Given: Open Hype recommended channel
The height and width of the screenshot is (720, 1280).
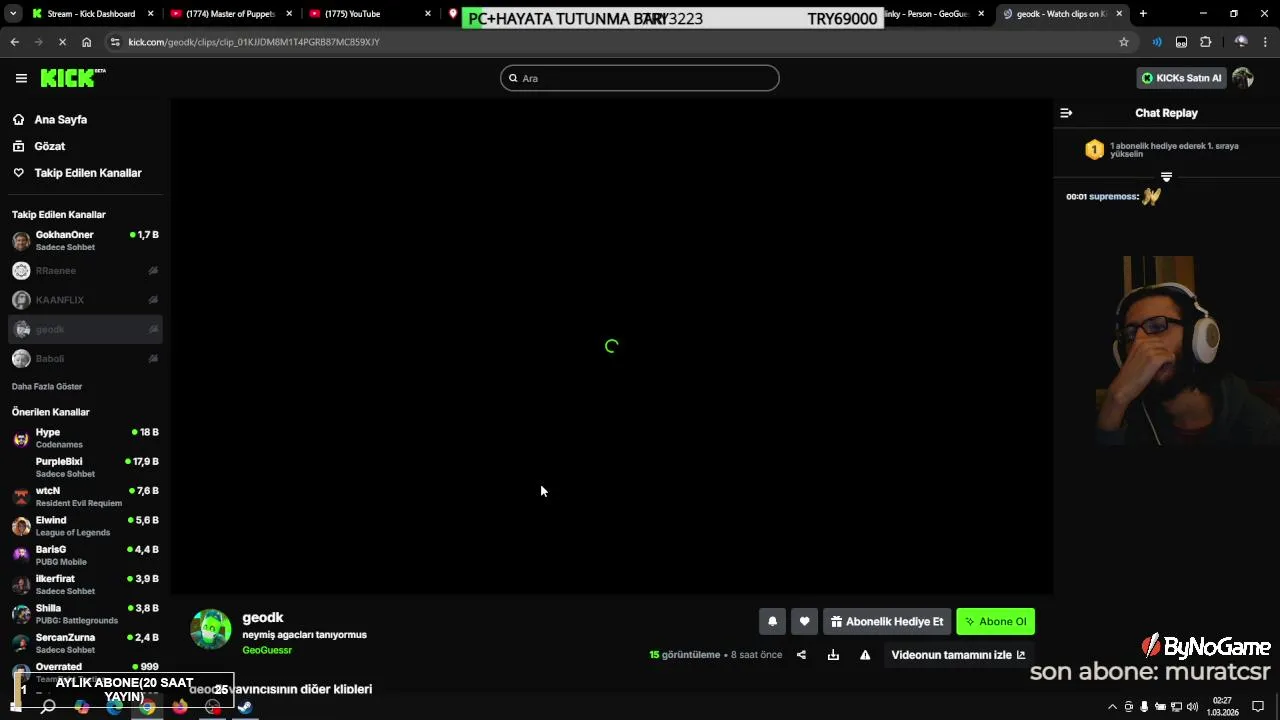Looking at the screenshot, I should pos(85,438).
